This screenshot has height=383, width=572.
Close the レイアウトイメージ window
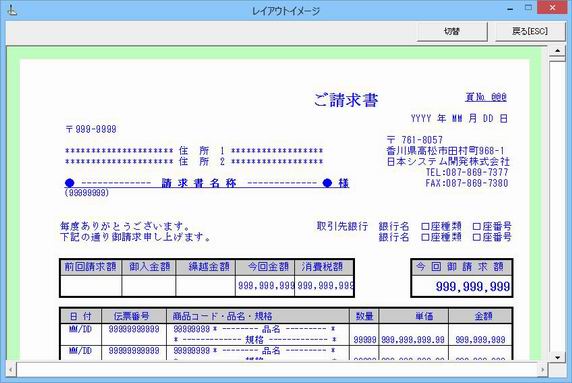(552, 8)
